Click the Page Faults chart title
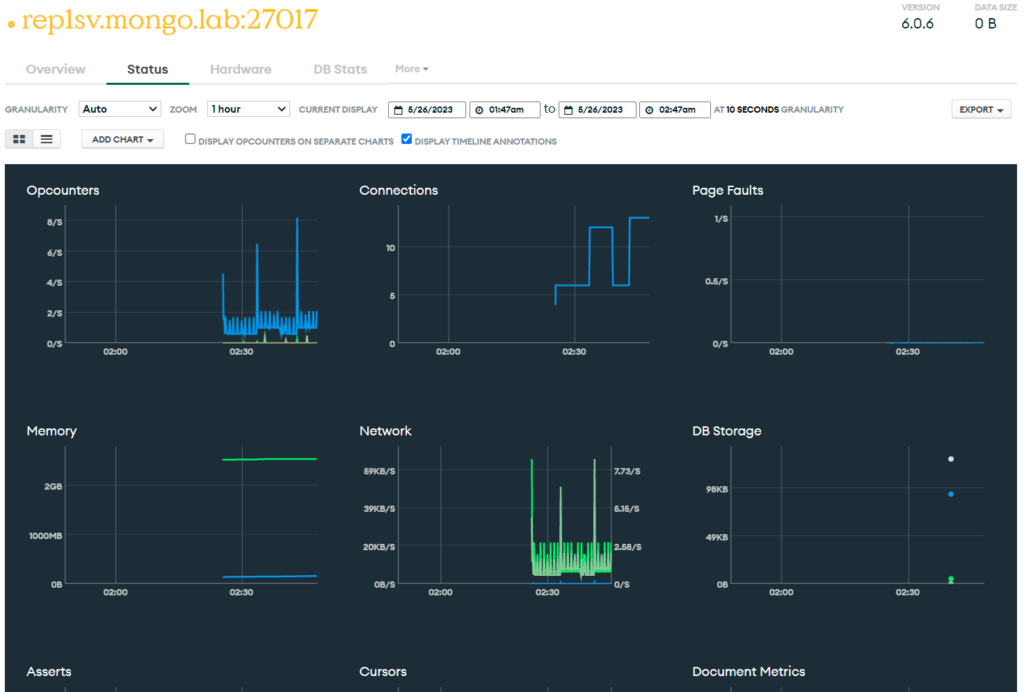The image size is (1024, 692). 728,190
